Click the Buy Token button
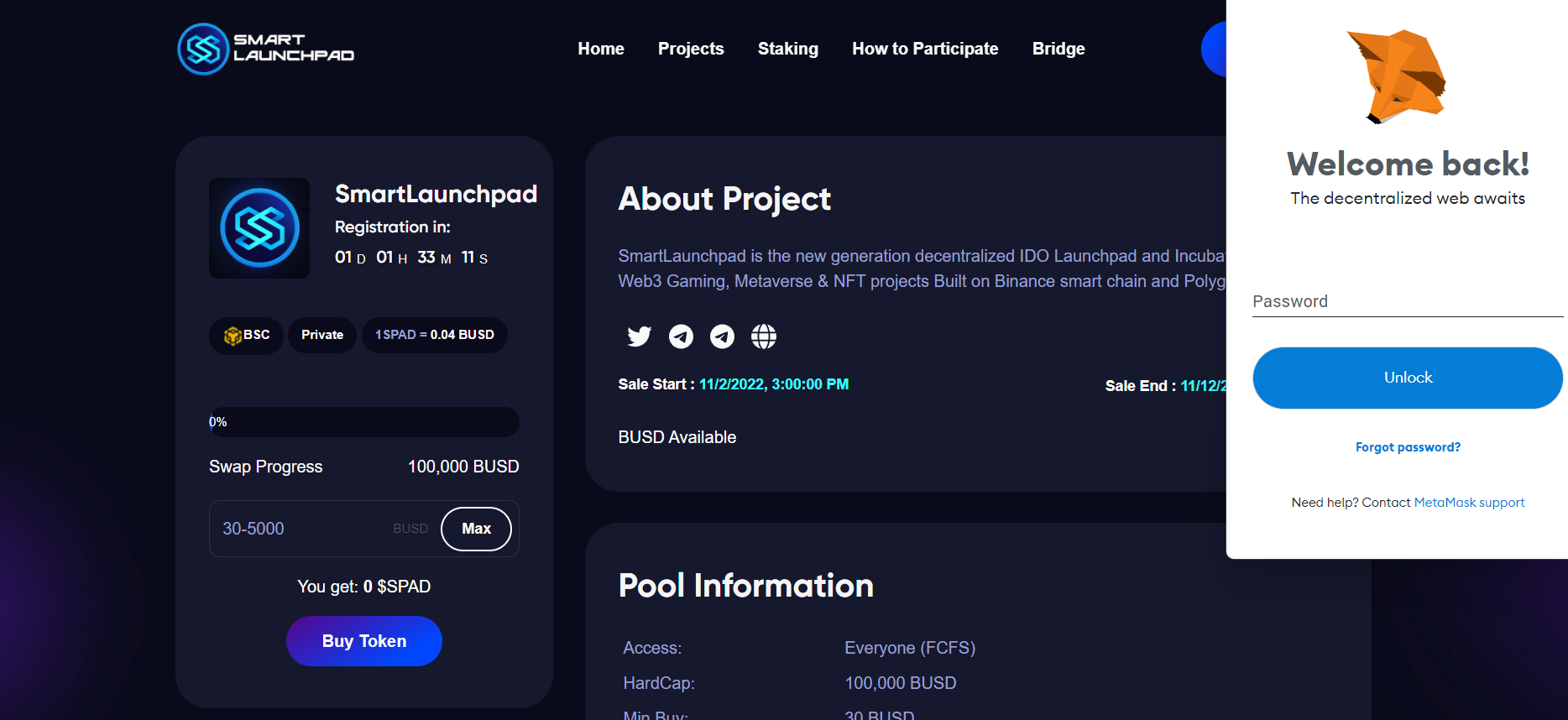The image size is (1568, 720). click(x=364, y=641)
